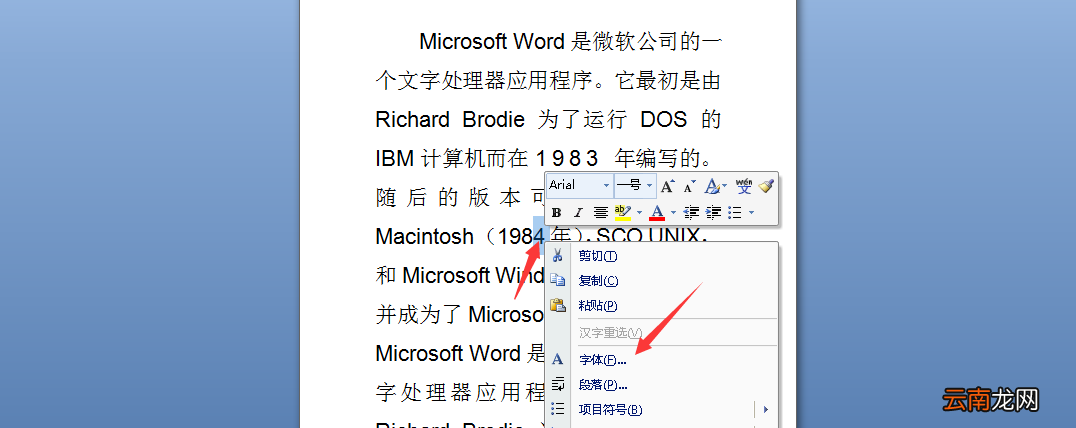Apply quick styles with the A paintbrush icon
Image resolution: width=1076 pixels, height=428 pixels.
[712, 185]
